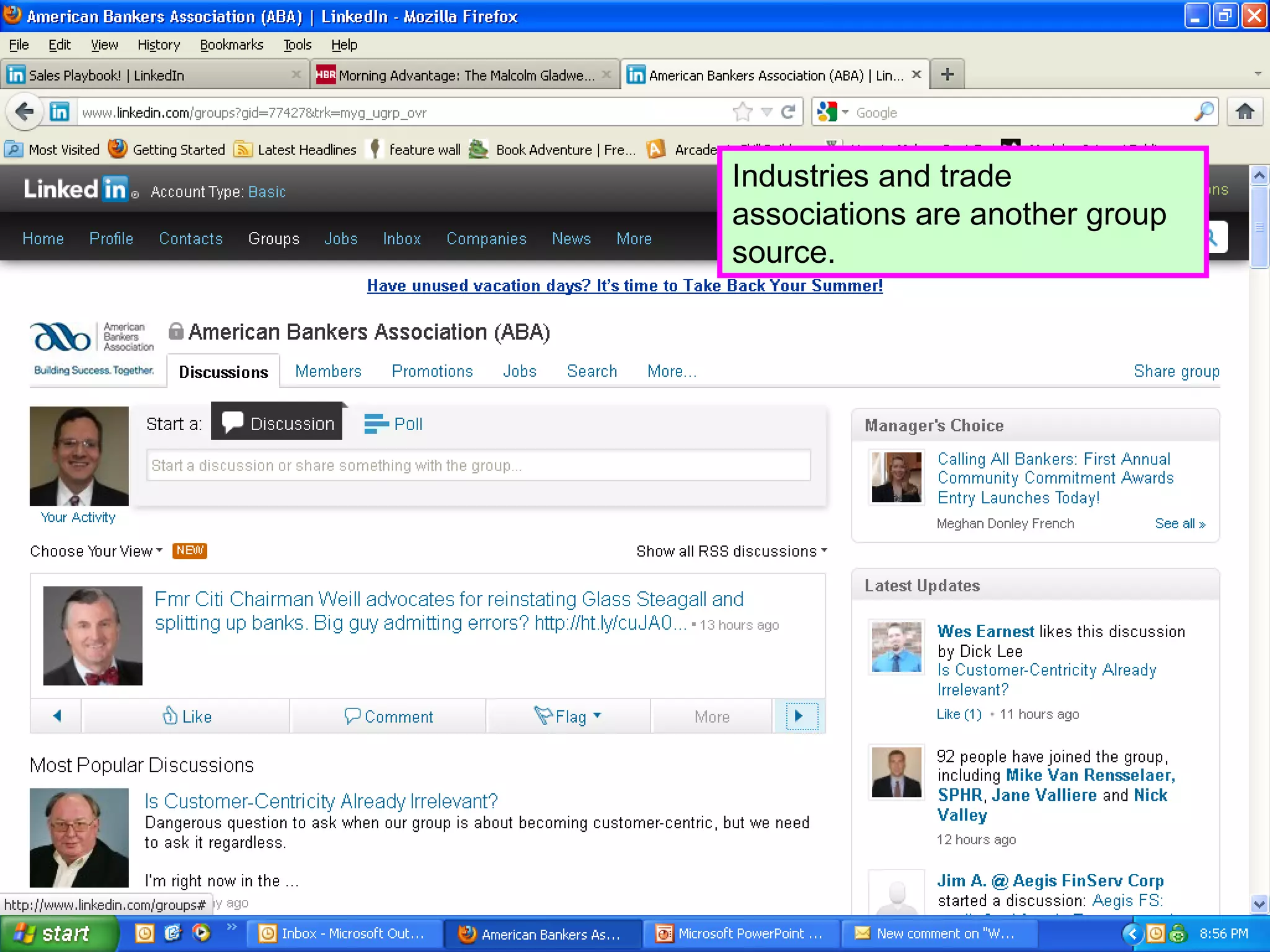Open the Firefox home page icon

pos(1244,112)
